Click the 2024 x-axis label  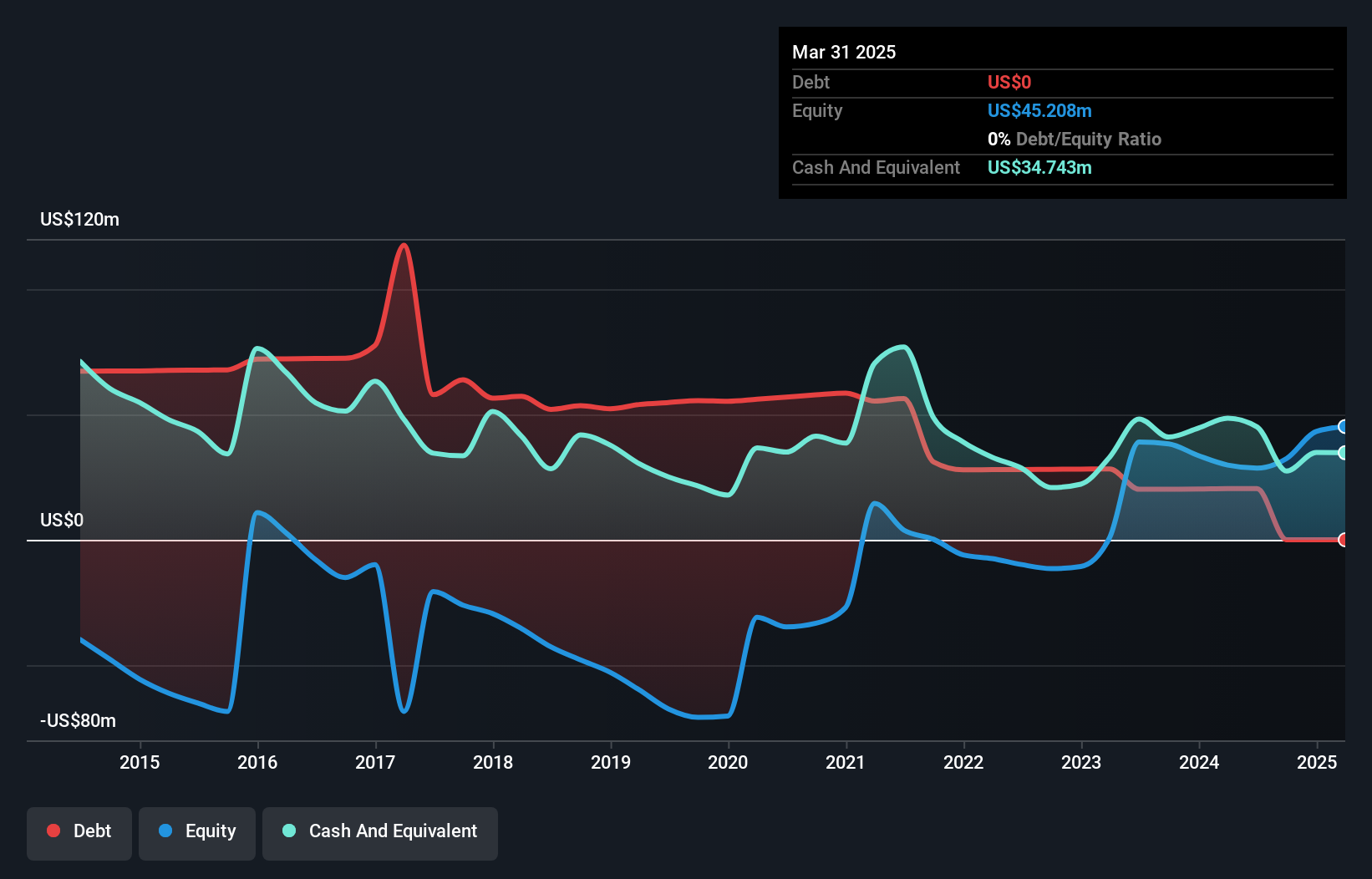click(x=1199, y=762)
